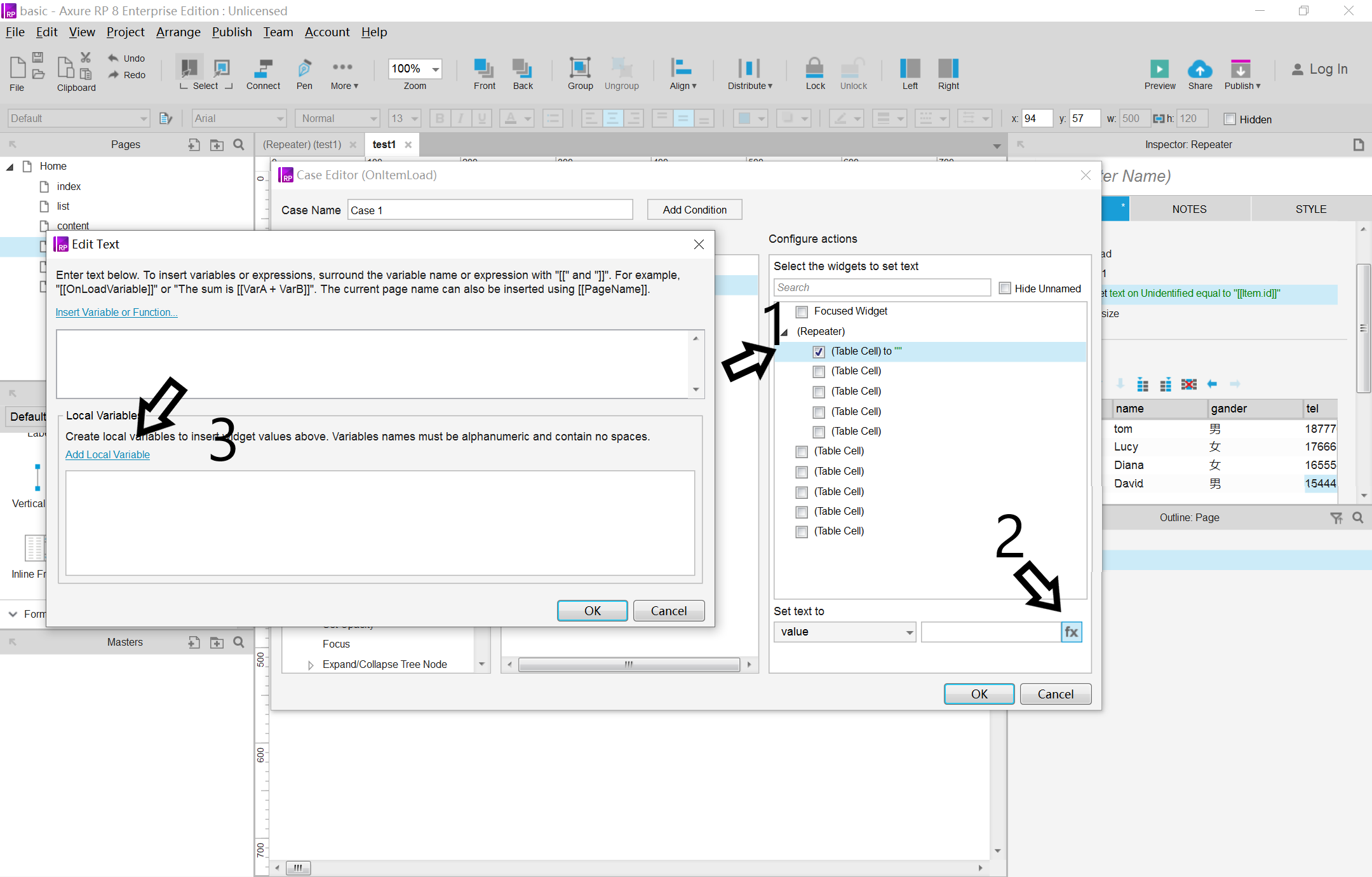1372x877 pixels.
Task: Click the Lock icon in toolbar
Action: (814, 68)
